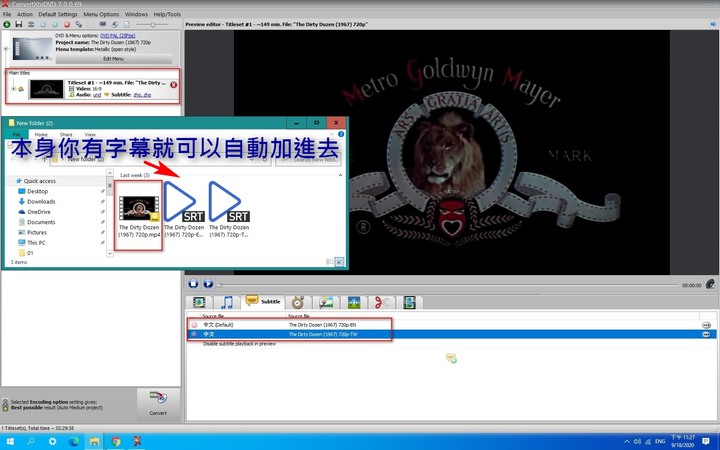
Task: Open the DVD PAL options link
Action: click(118, 35)
